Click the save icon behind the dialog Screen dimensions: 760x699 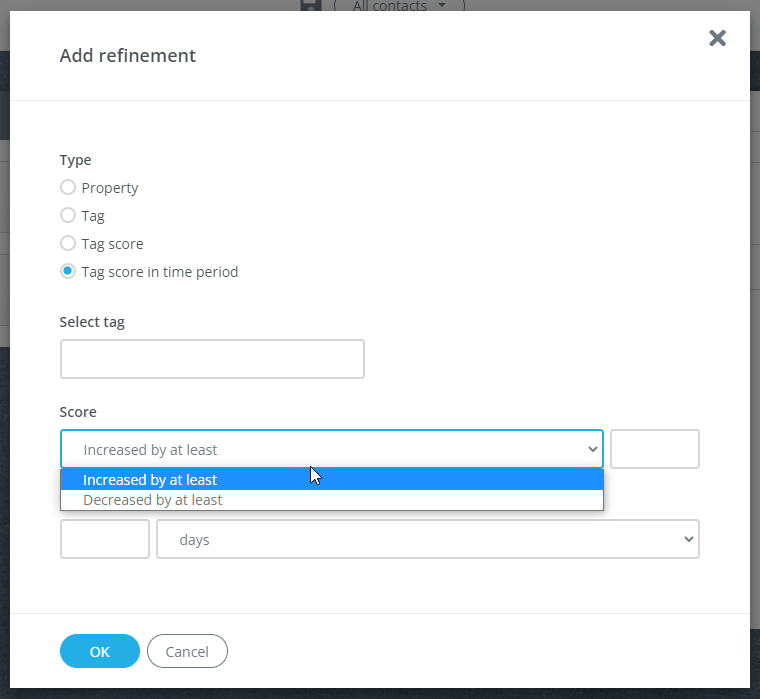[x=311, y=5]
